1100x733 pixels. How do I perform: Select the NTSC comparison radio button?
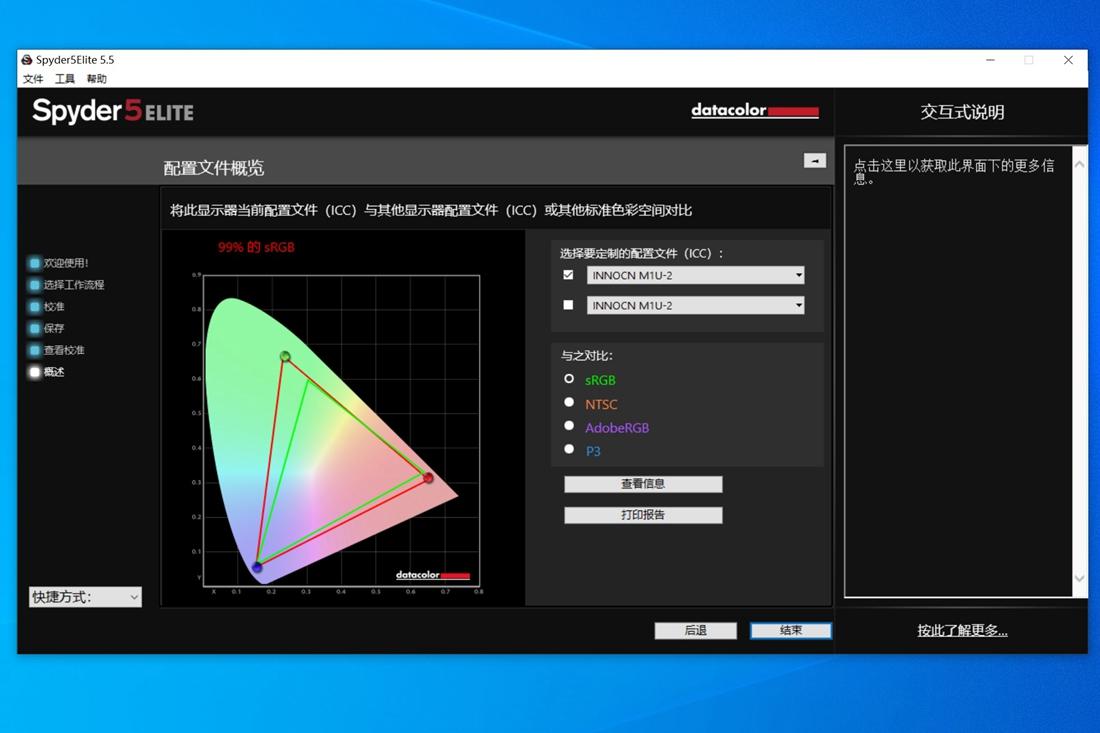pos(569,403)
